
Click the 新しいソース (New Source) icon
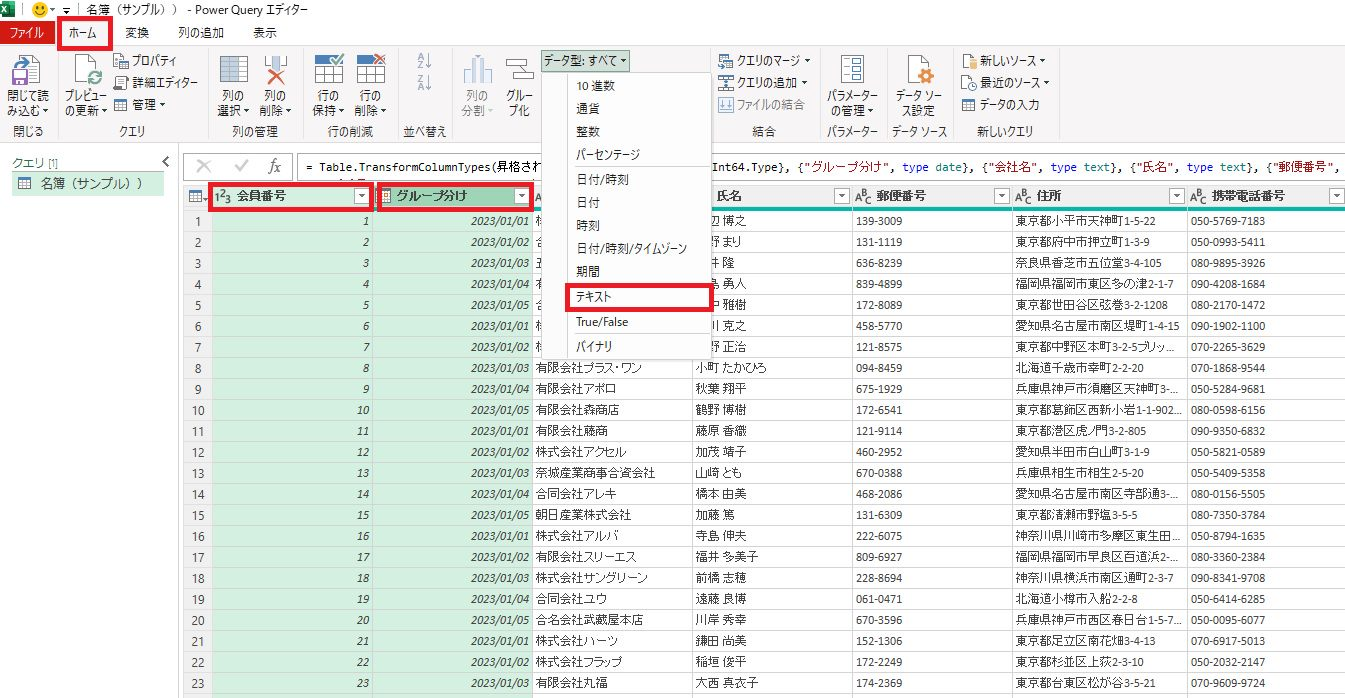pos(968,61)
